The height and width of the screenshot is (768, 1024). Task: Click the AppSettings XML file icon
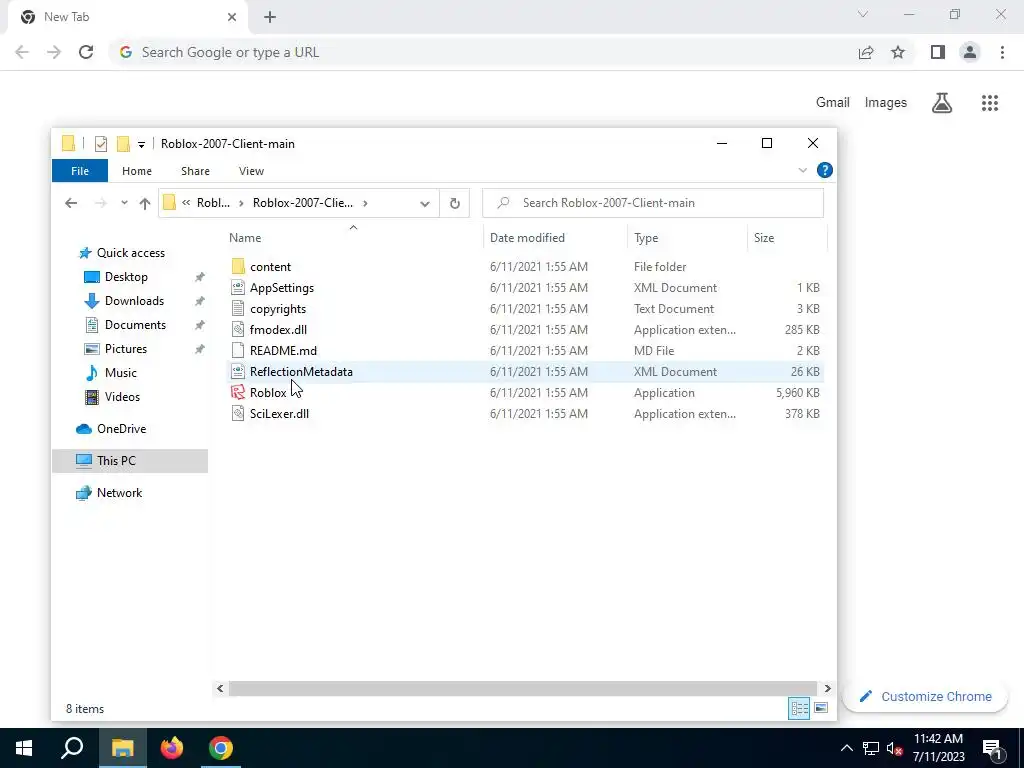[238, 287]
